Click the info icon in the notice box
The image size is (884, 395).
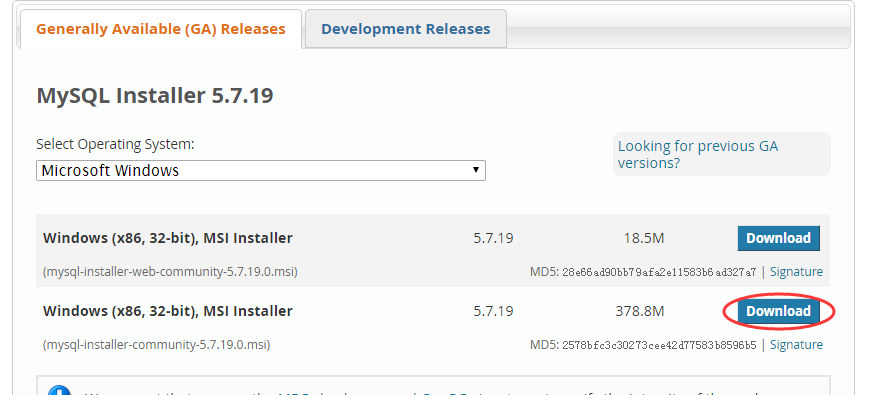click(59, 390)
